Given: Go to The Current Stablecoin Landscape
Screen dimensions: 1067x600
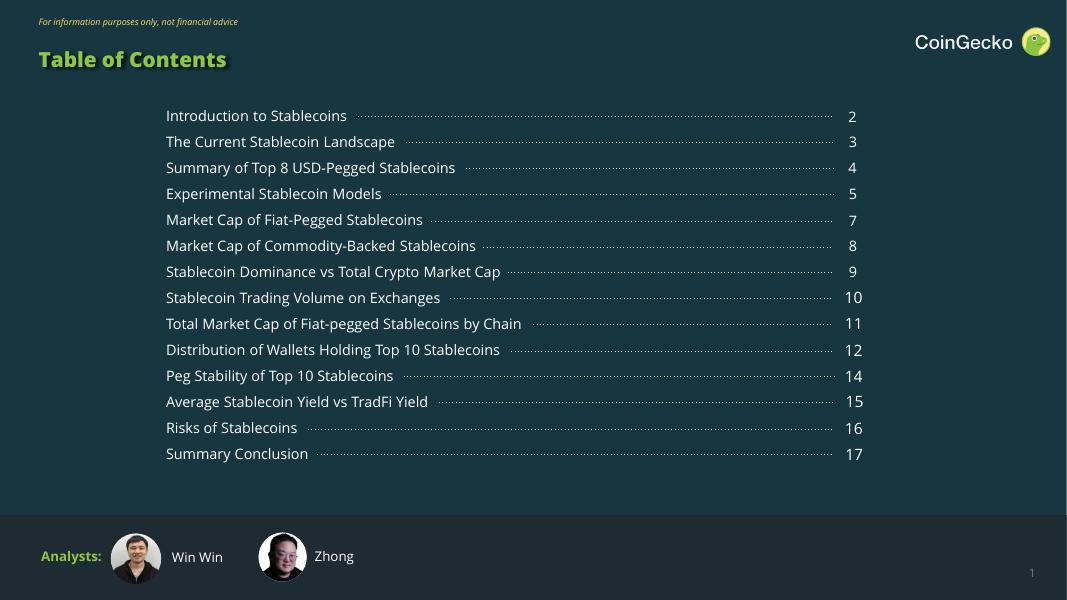Looking at the screenshot, I should point(280,142).
